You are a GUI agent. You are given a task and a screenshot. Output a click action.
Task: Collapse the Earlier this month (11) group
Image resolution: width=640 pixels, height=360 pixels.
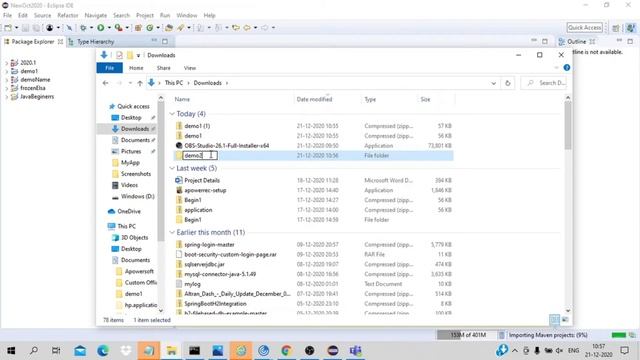click(x=172, y=232)
